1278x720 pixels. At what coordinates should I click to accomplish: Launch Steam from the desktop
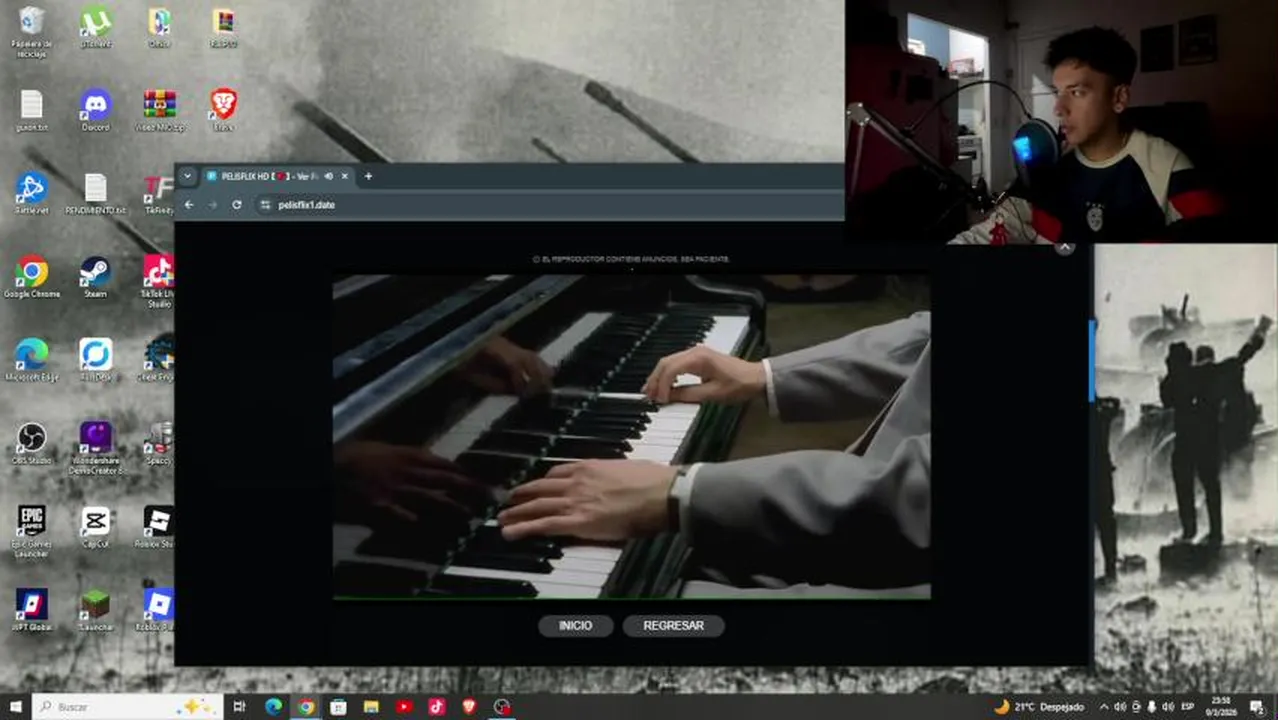(96, 277)
